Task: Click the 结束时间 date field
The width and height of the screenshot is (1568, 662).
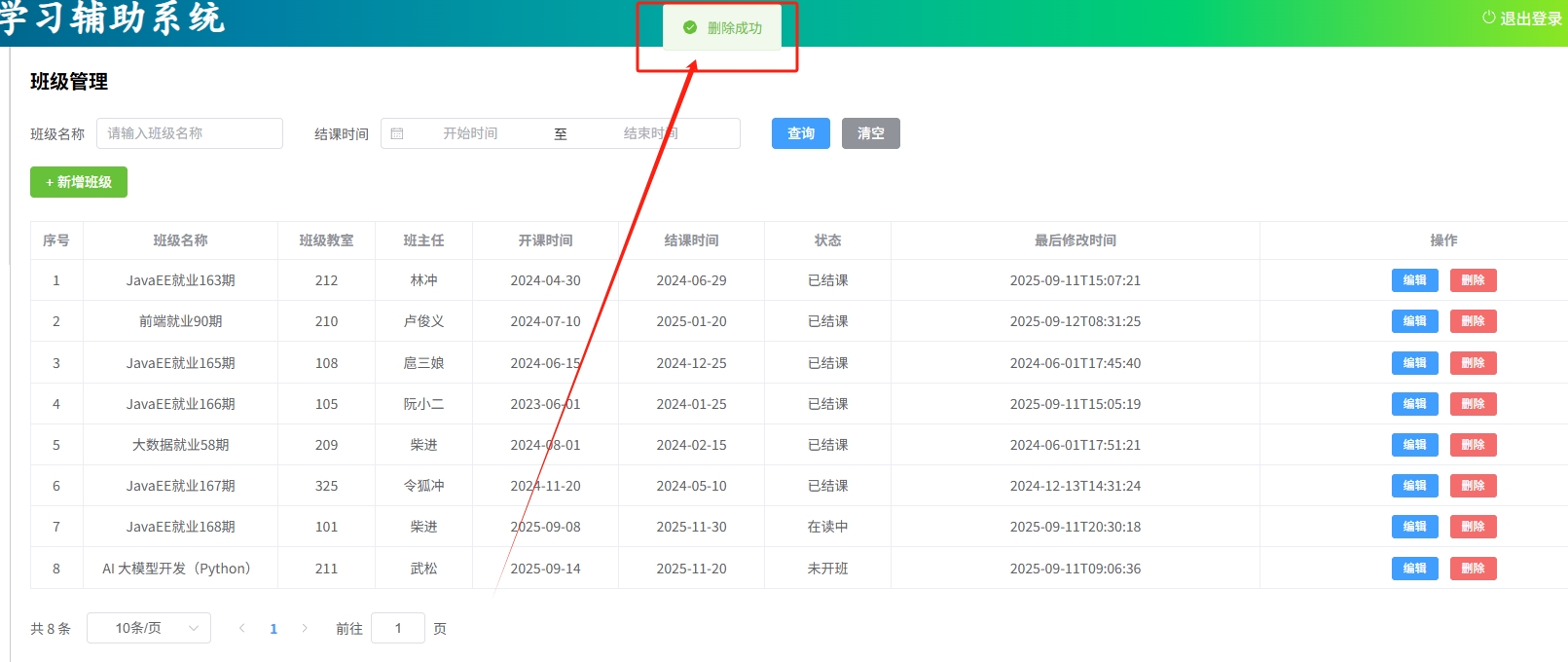Action: click(x=650, y=133)
